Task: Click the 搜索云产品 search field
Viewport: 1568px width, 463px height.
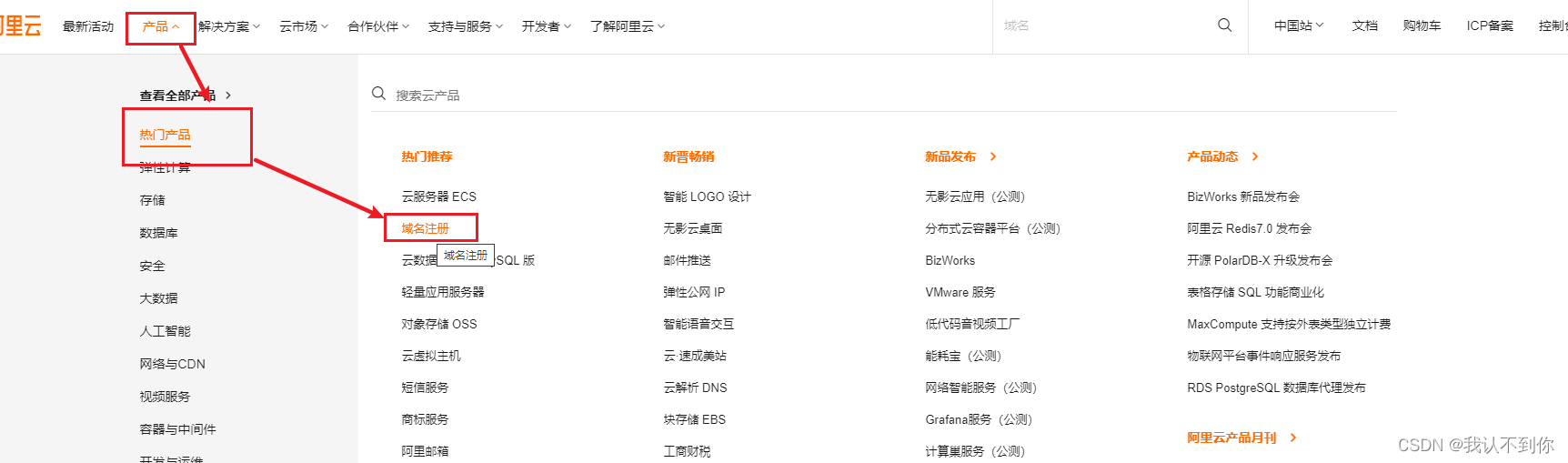Action: pos(882,95)
